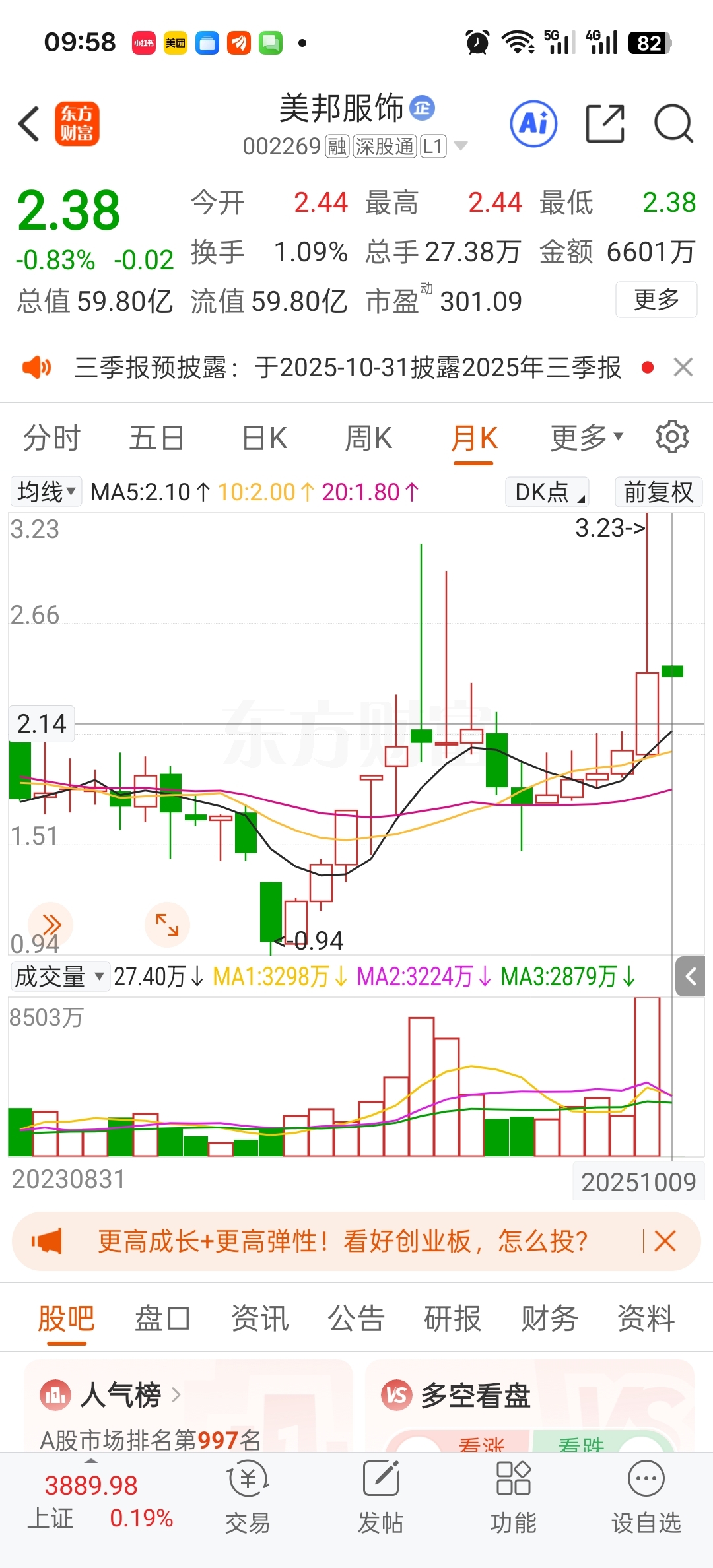713x1568 pixels.
Task: Open the 盘口 tab
Action: click(x=162, y=1319)
